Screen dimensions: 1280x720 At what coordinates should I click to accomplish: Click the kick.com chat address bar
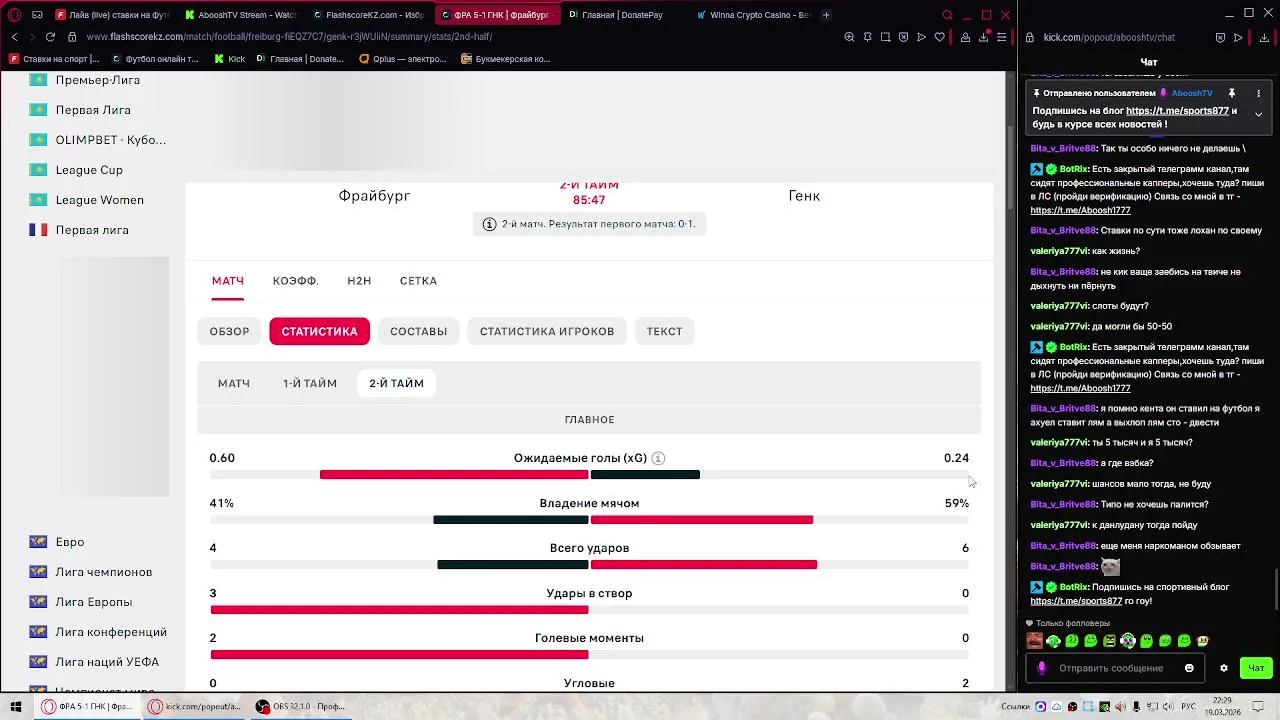tap(1108, 37)
